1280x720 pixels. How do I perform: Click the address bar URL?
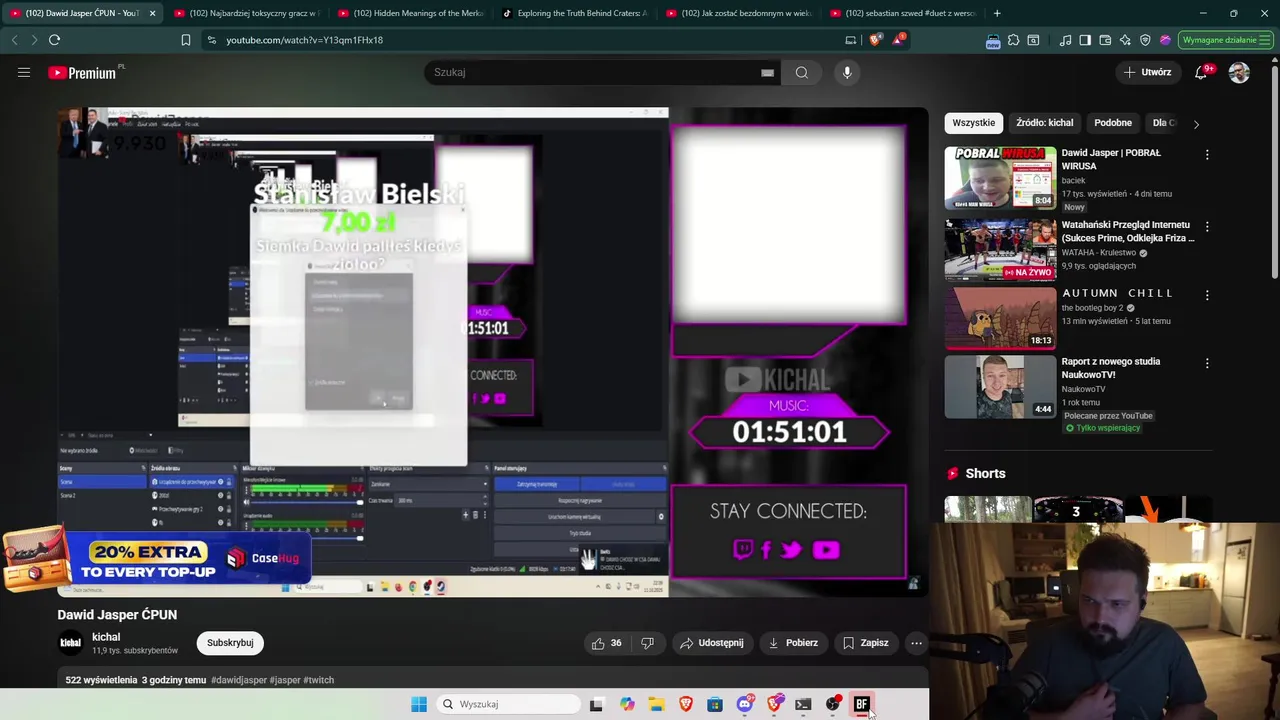[x=304, y=40]
